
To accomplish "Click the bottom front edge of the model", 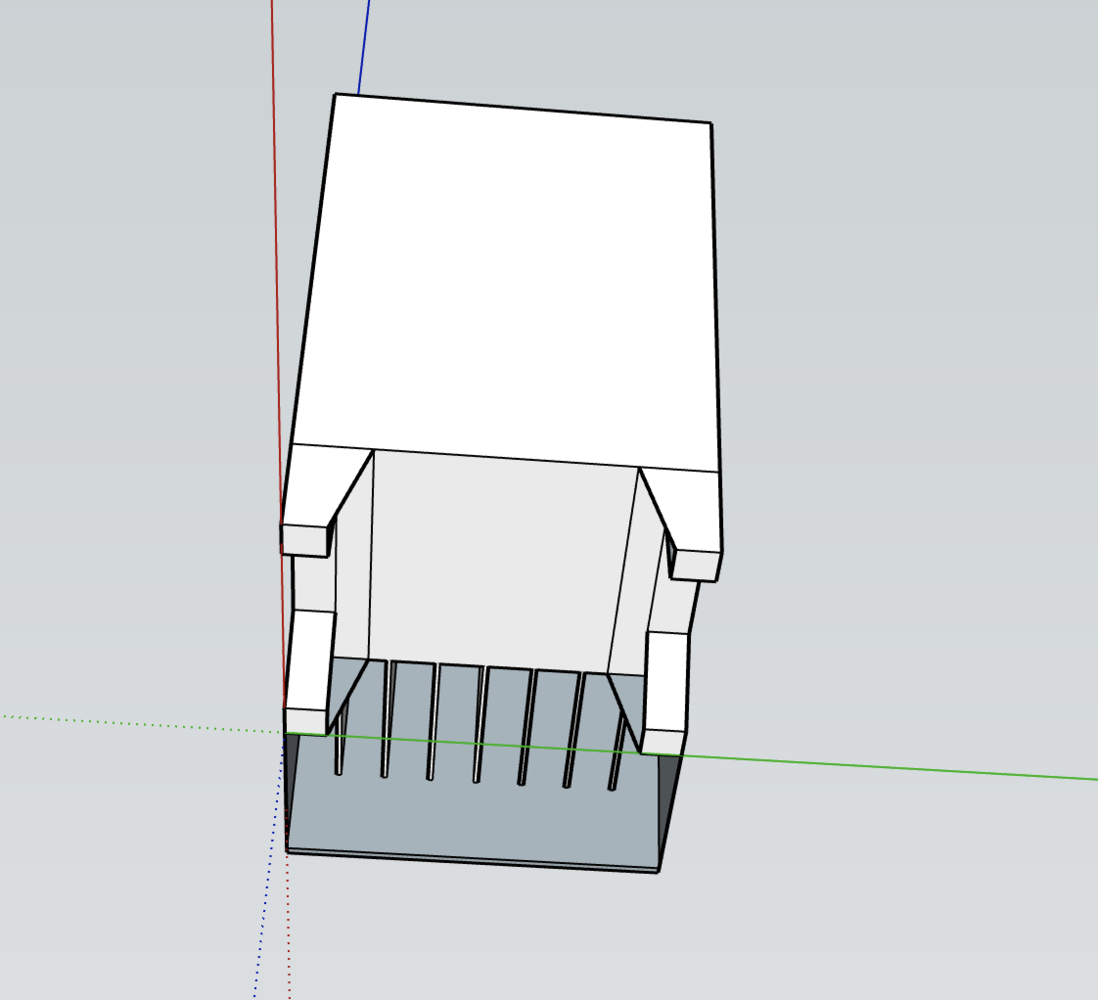I will click(x=470, y=860).
